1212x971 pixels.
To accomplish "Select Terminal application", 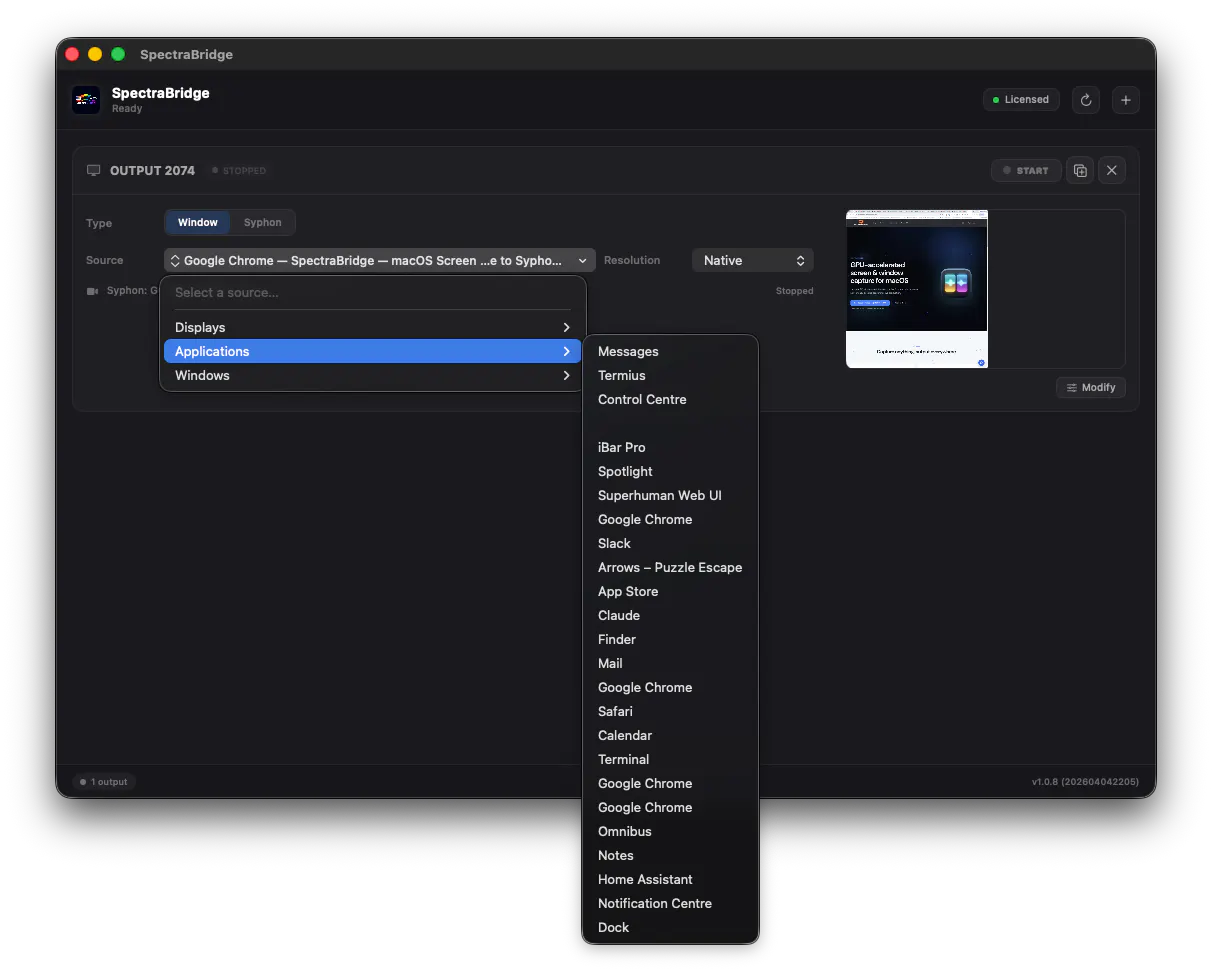I will [x=670, y=759].
